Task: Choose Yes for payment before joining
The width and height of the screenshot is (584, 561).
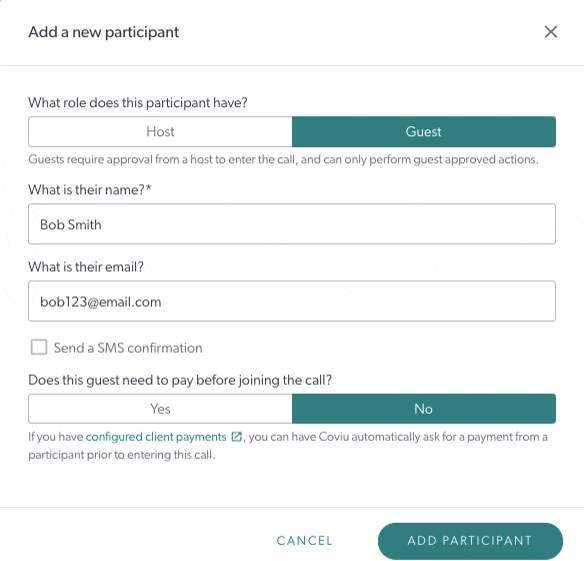Action: click(x=160, y=409)
